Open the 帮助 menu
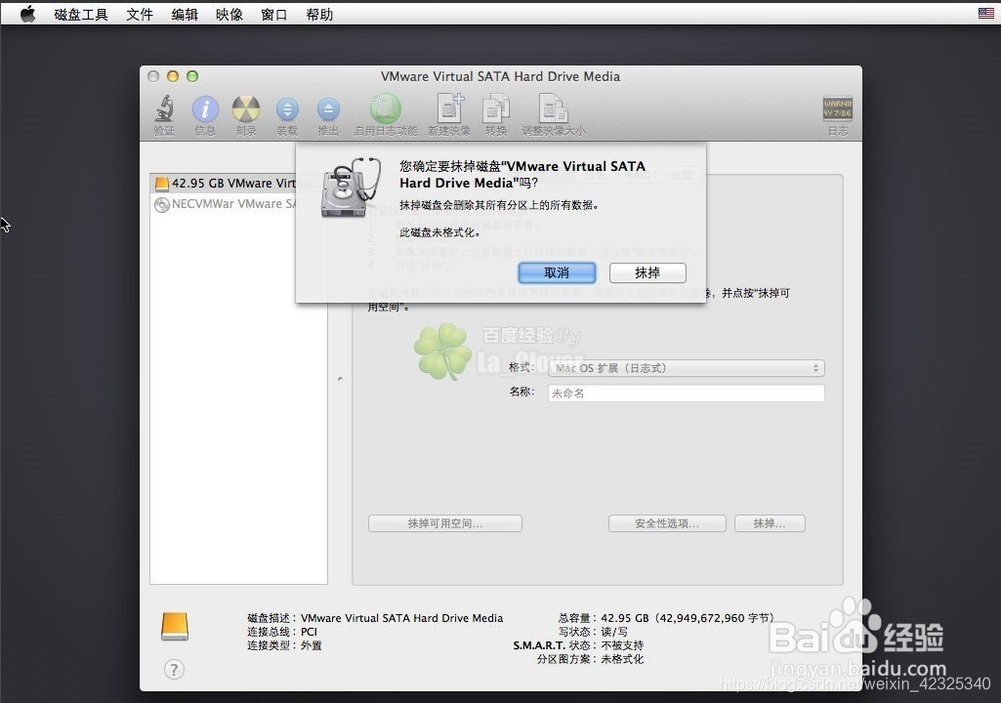 pyautogui.click(x=319, y=14)
